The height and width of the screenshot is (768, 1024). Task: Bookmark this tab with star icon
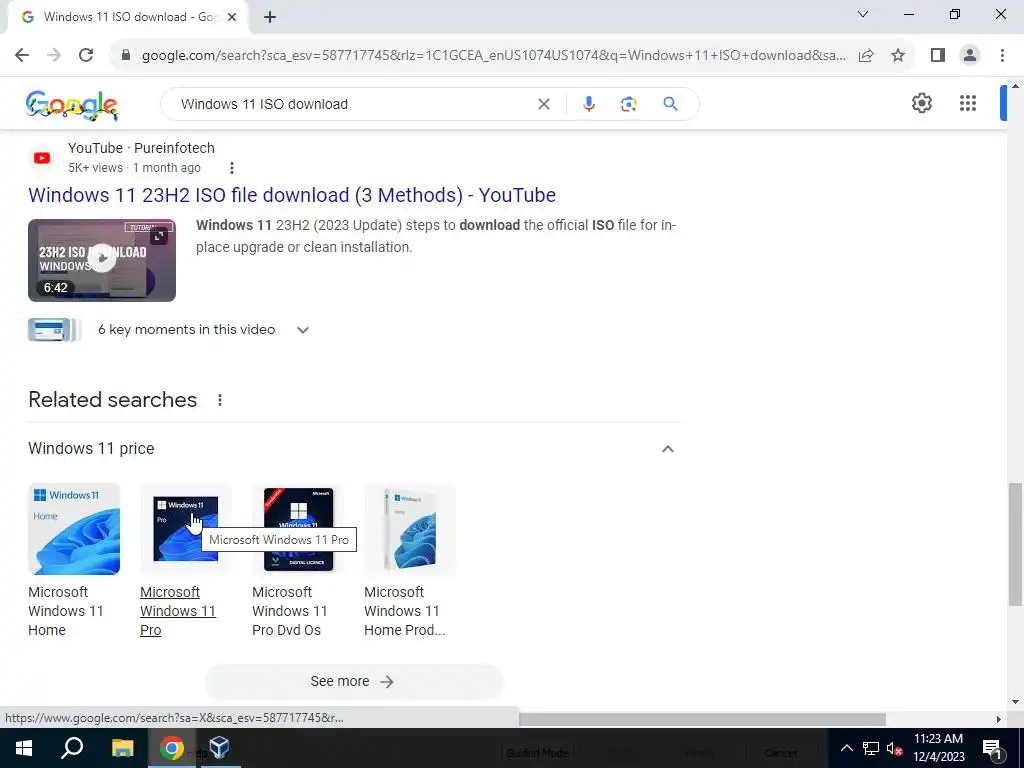click(898, 56)
